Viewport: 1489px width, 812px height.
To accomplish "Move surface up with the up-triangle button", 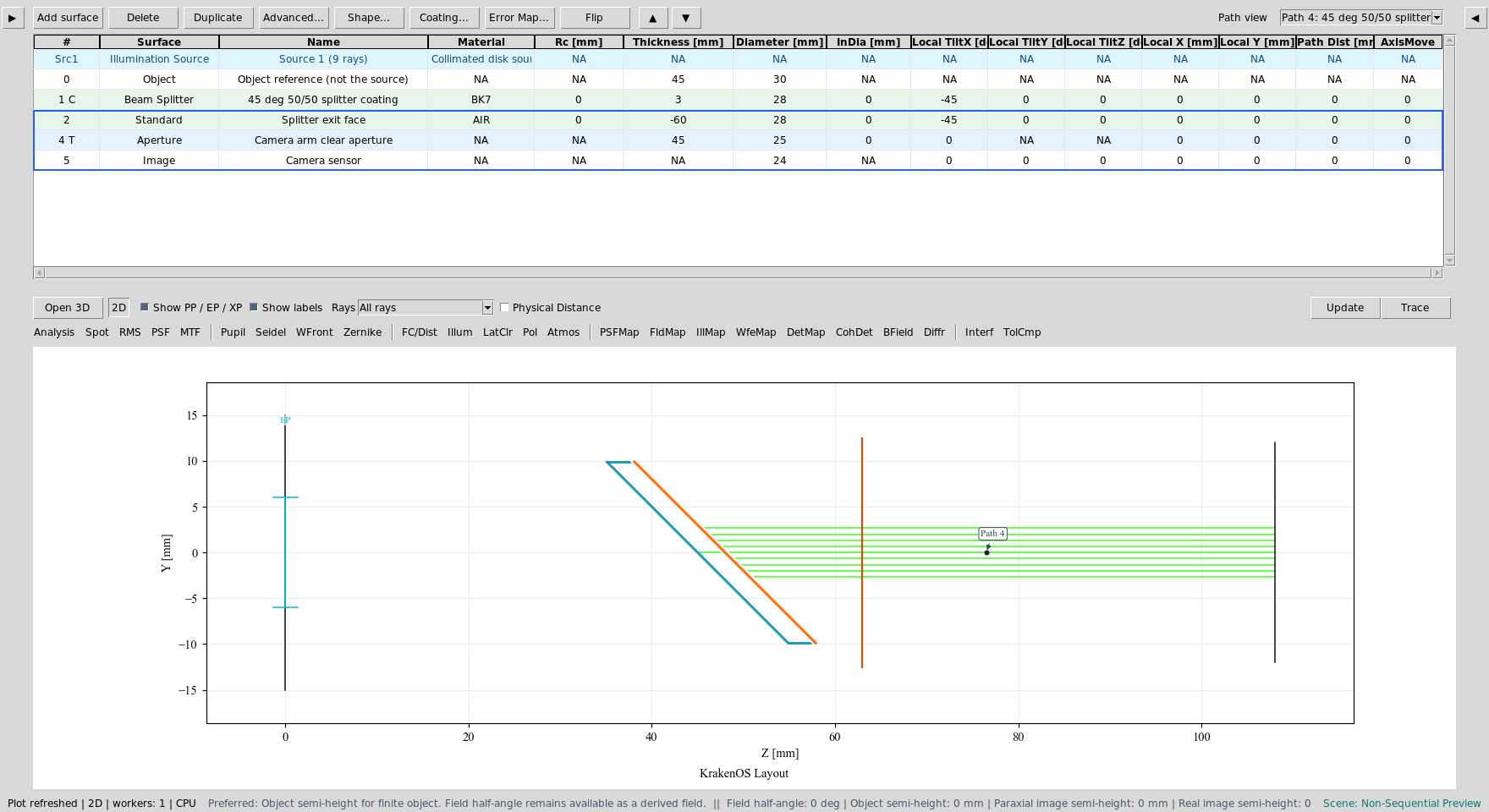I will [652, 18].
